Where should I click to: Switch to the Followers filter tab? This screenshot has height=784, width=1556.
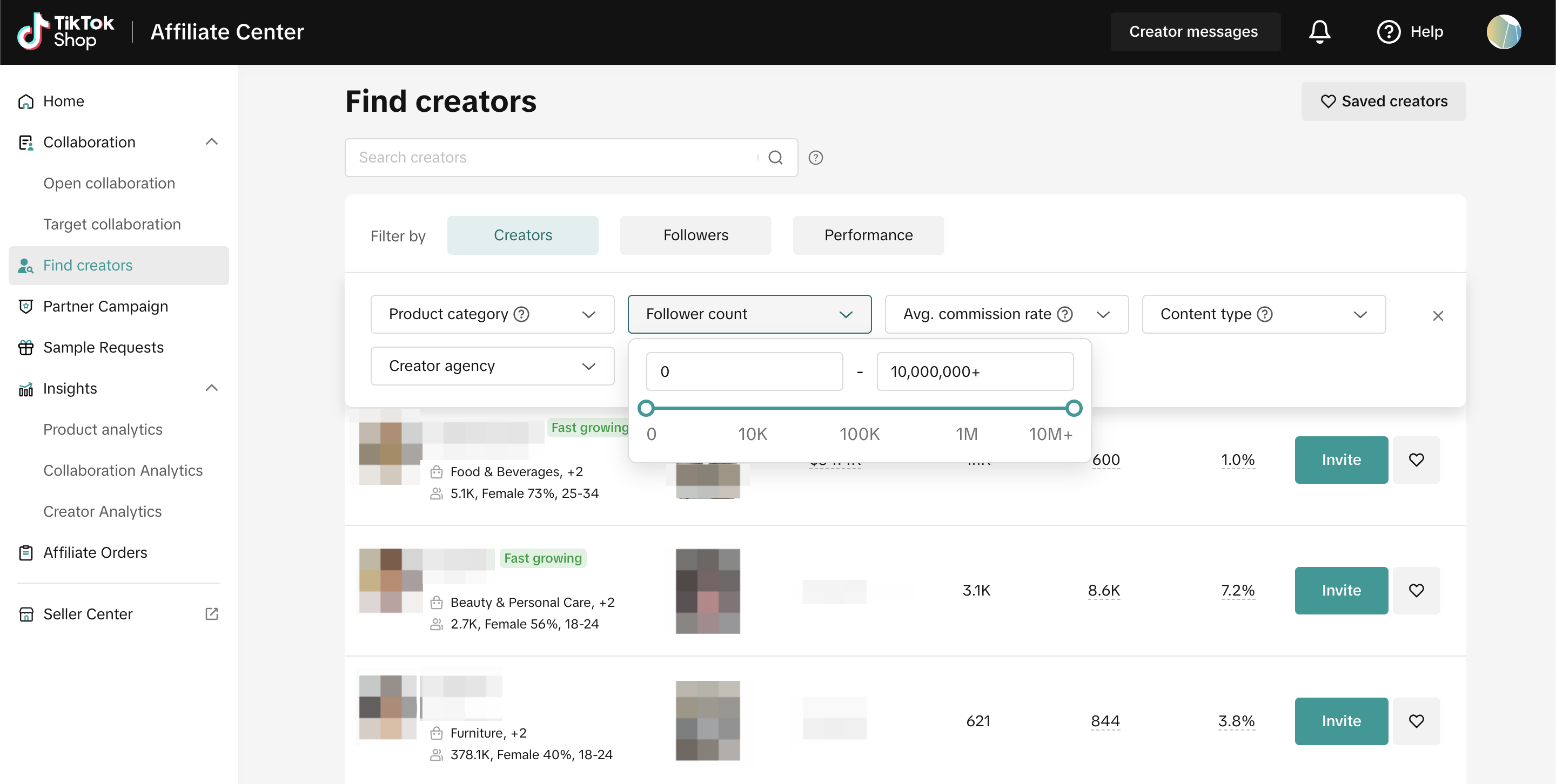(x=695, y=235)
